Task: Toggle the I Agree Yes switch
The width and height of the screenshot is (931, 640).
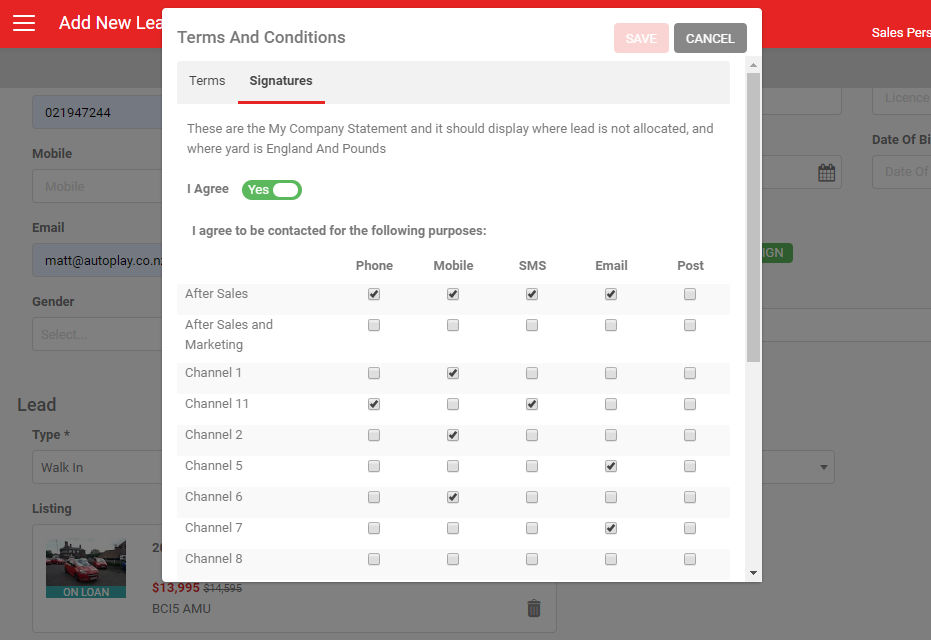Action: 272,190
